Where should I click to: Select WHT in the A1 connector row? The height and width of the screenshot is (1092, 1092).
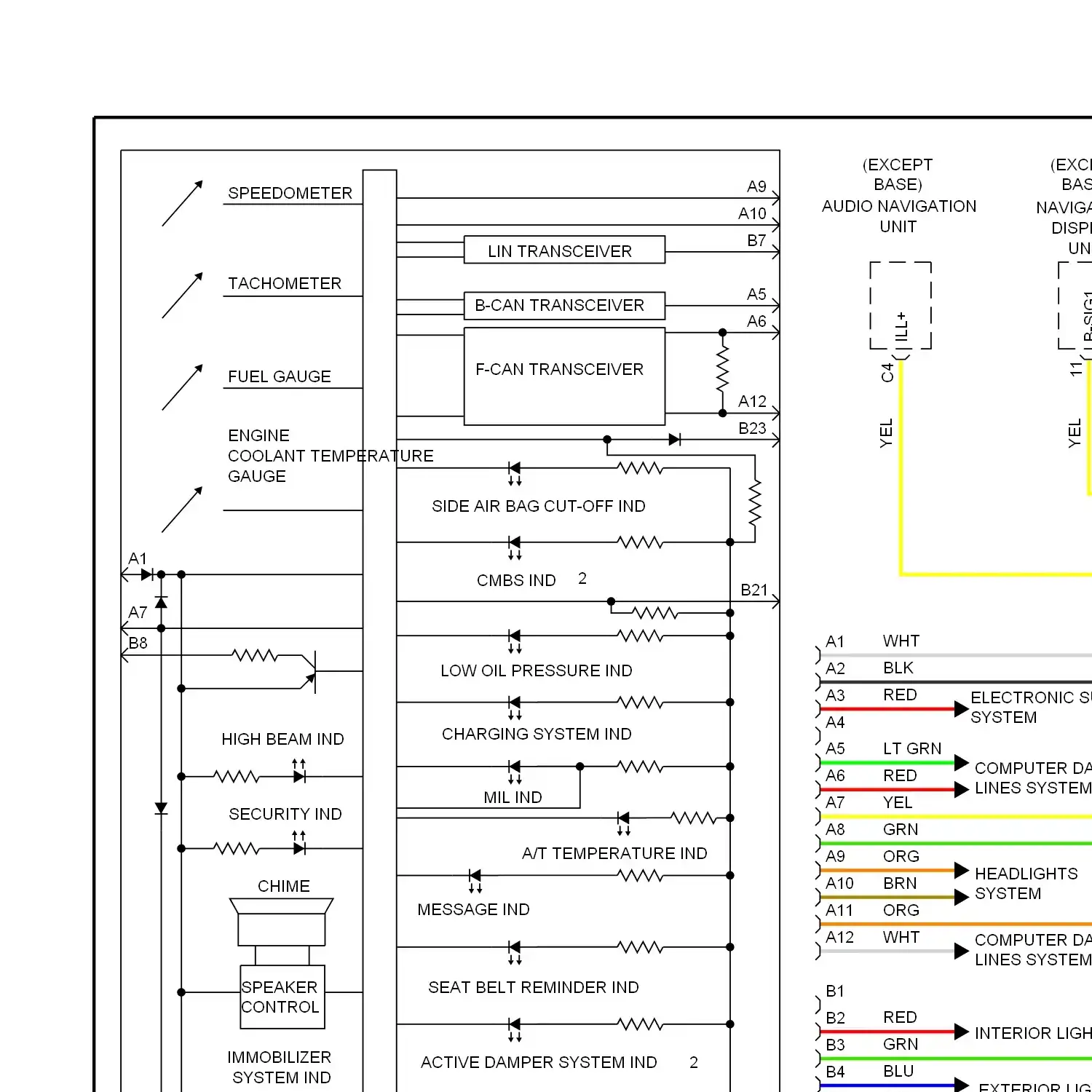tap(901, 641)
